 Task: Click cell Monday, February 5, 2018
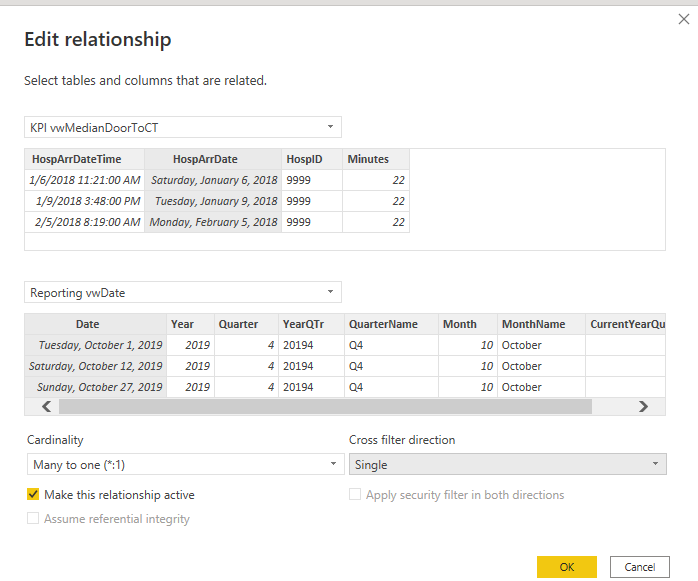(213, 222)
